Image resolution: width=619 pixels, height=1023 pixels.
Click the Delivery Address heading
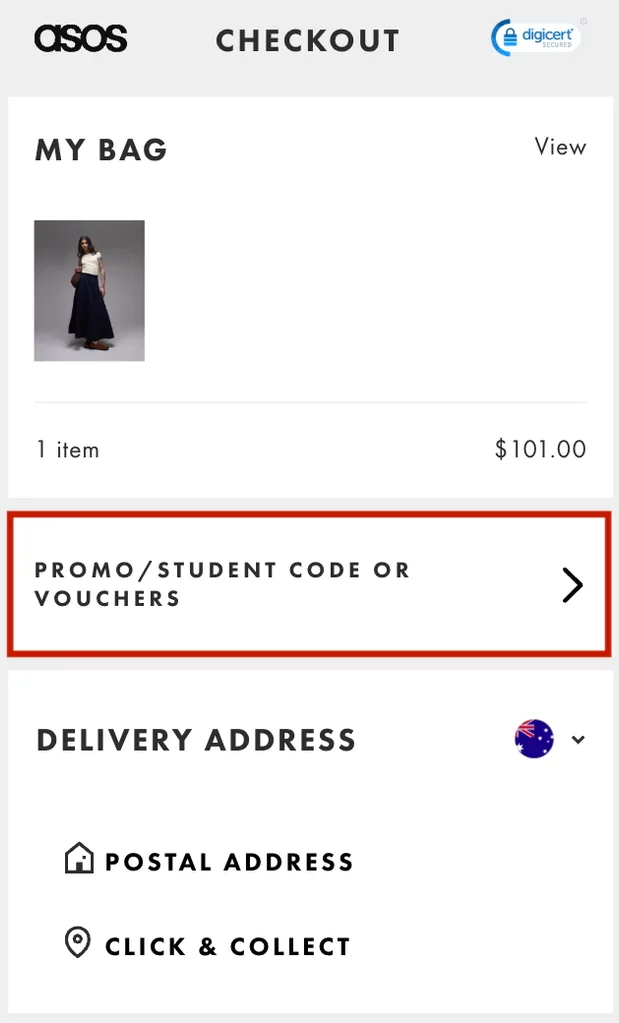tap(196, 740)
